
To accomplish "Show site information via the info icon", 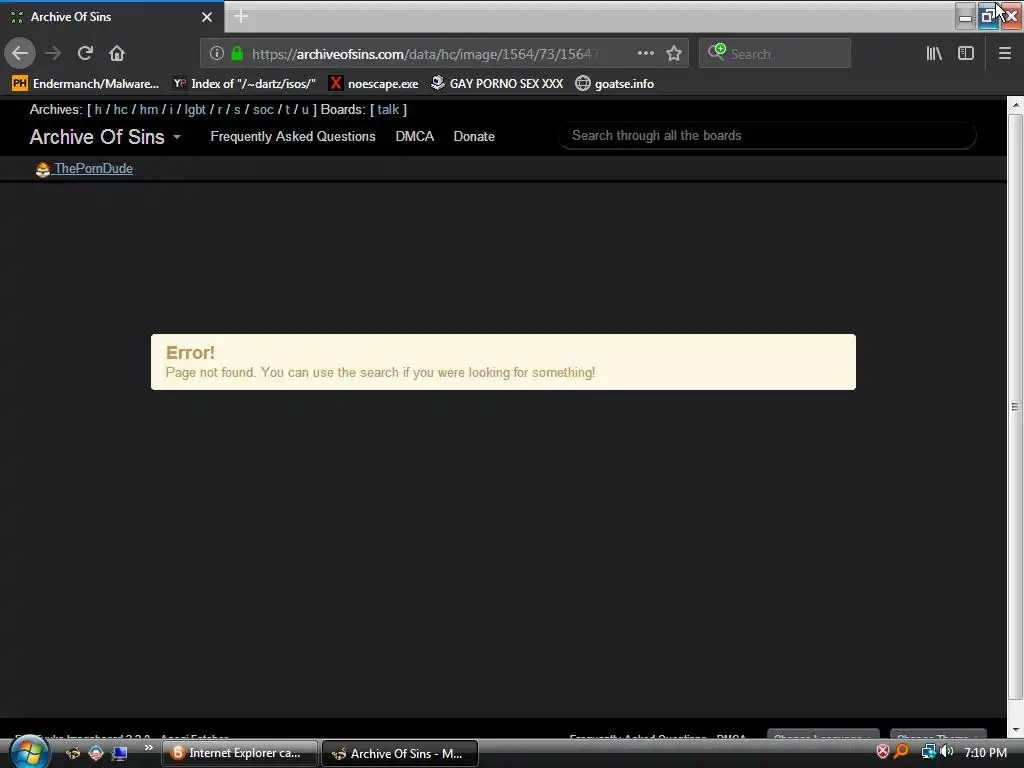I will 217,54.
